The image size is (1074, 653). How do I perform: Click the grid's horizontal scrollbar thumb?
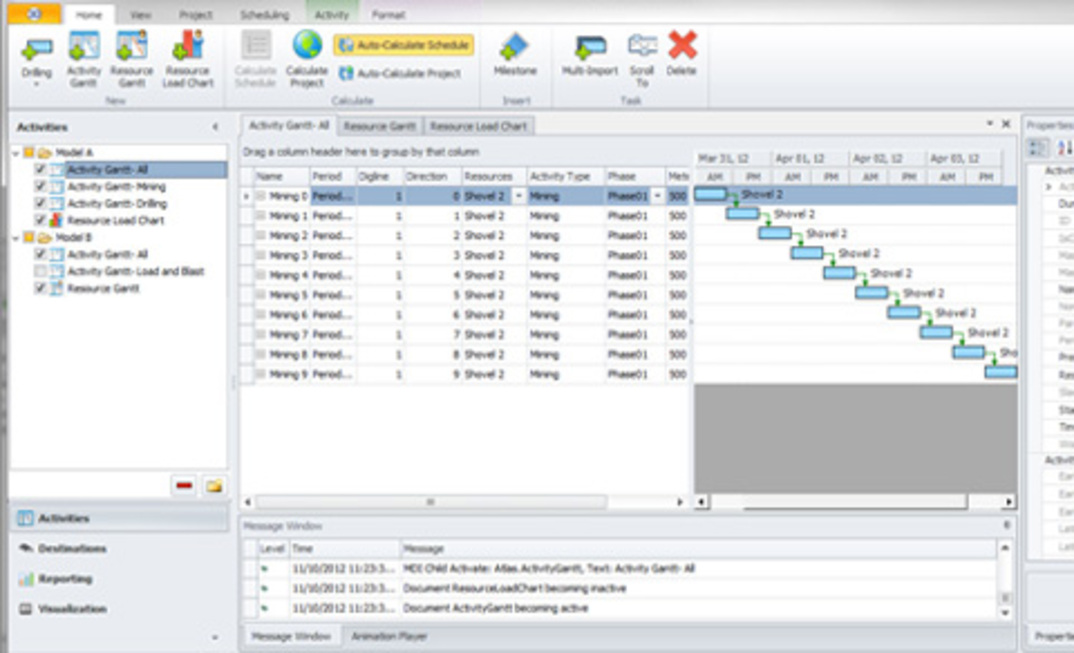pos(431,502)
